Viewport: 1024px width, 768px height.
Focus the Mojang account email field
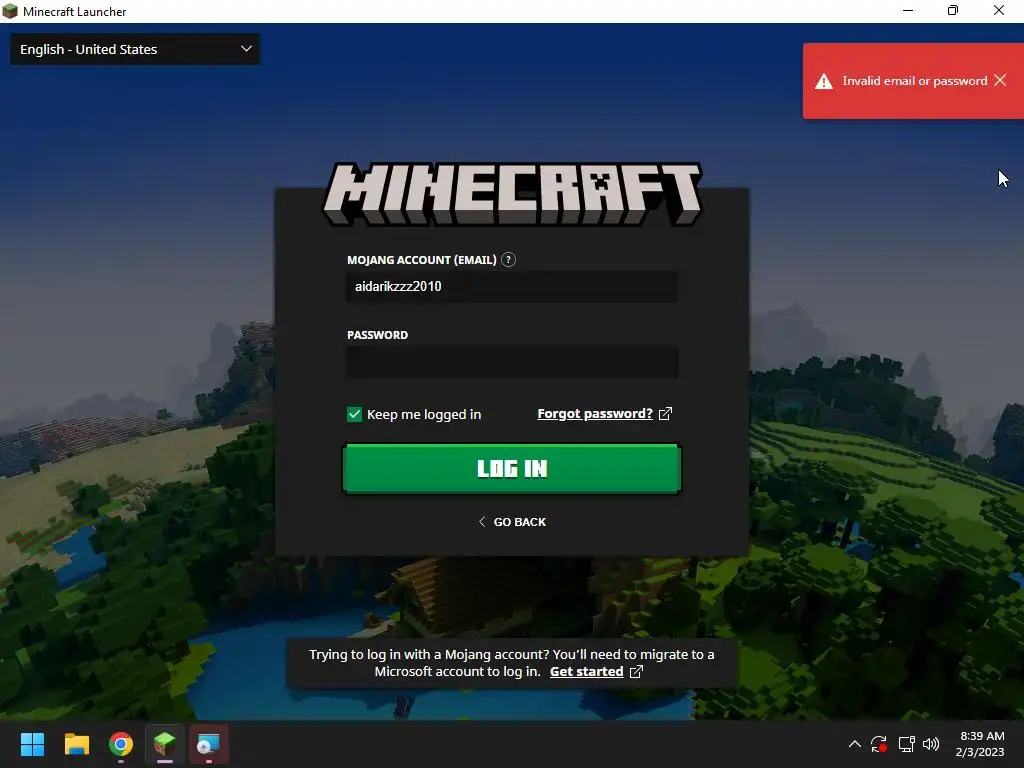tap(512, 287)
